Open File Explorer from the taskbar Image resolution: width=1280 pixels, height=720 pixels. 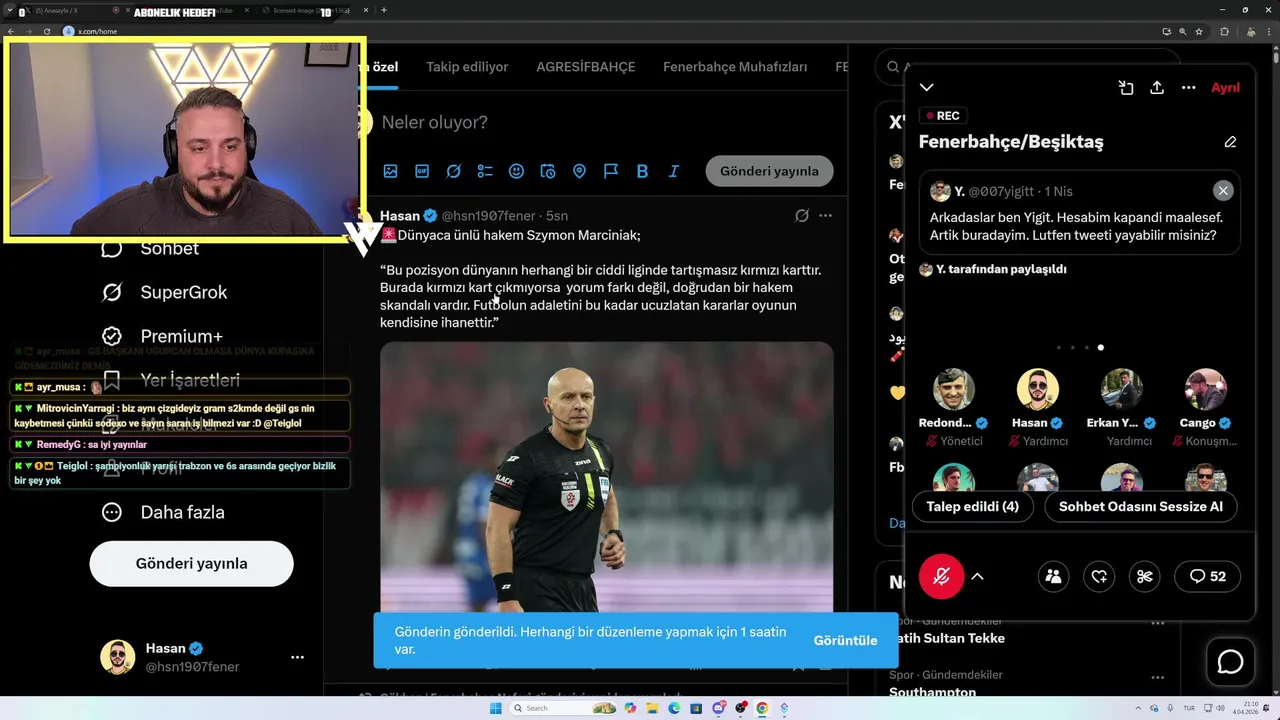coord(652,708)
